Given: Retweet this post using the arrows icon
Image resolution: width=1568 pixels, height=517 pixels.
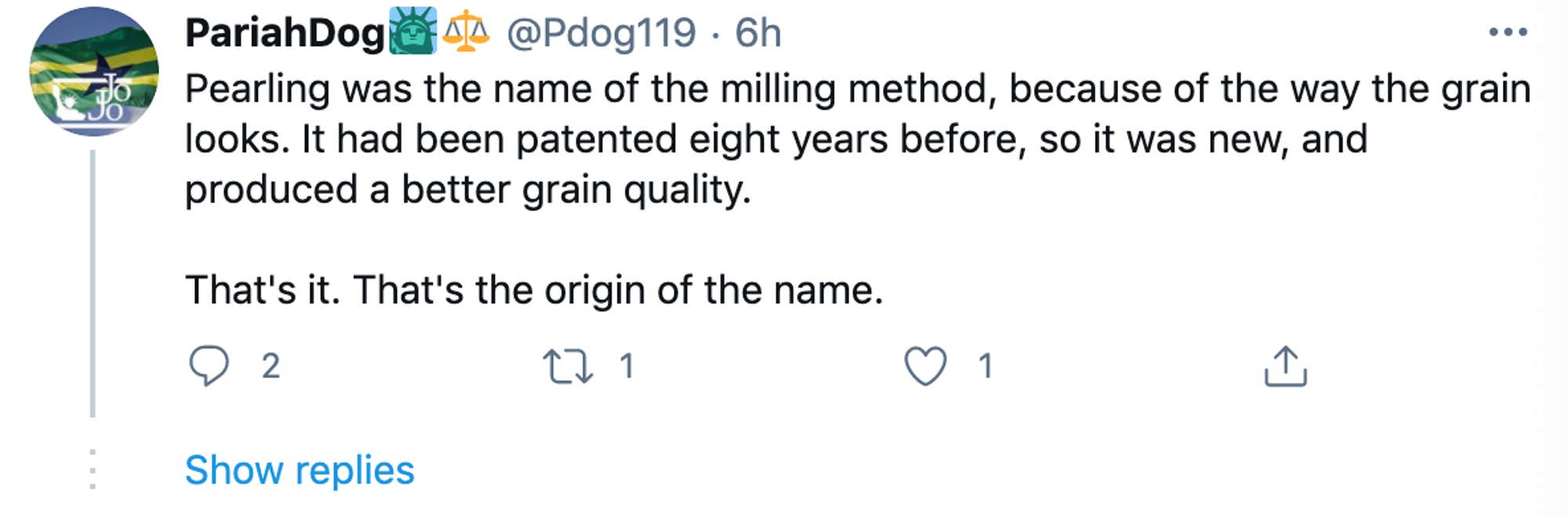Looking at the screenshot, I should (x=568, y=366).
